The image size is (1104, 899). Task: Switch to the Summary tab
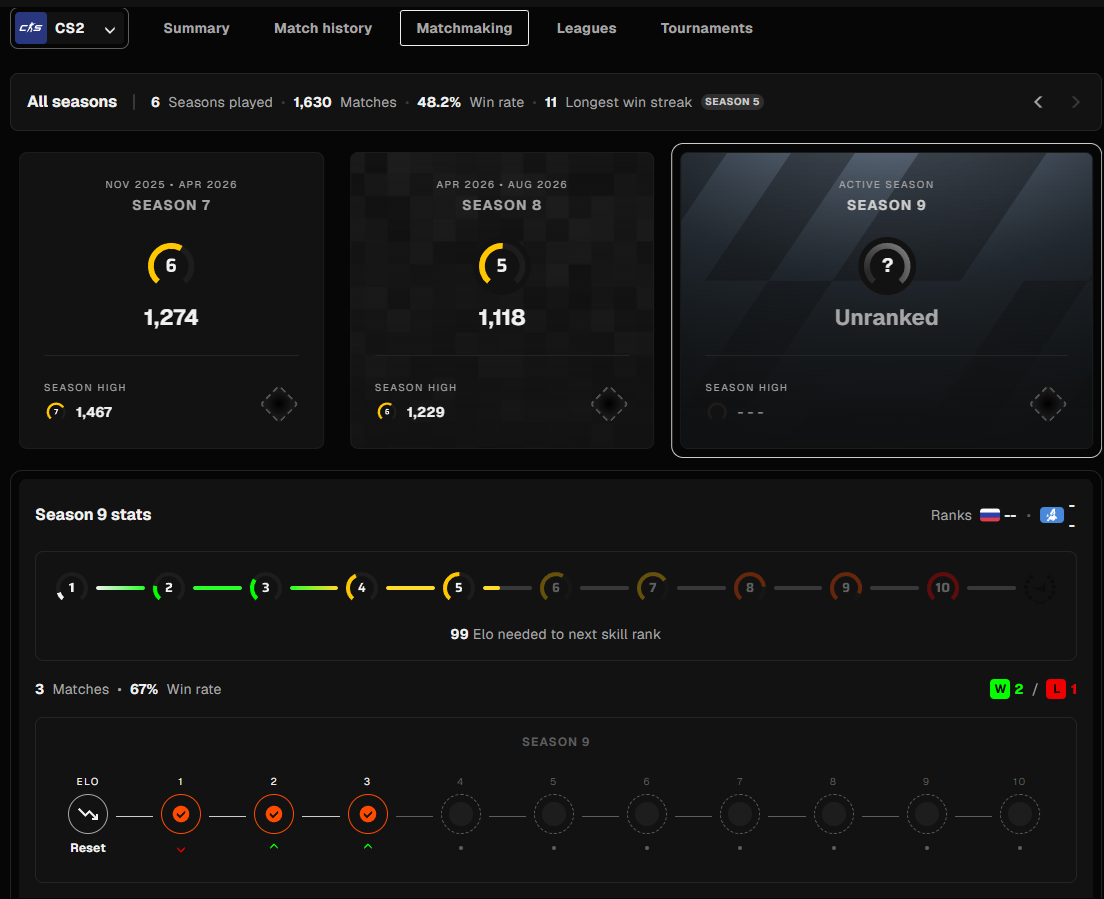(x=196, y=28)
